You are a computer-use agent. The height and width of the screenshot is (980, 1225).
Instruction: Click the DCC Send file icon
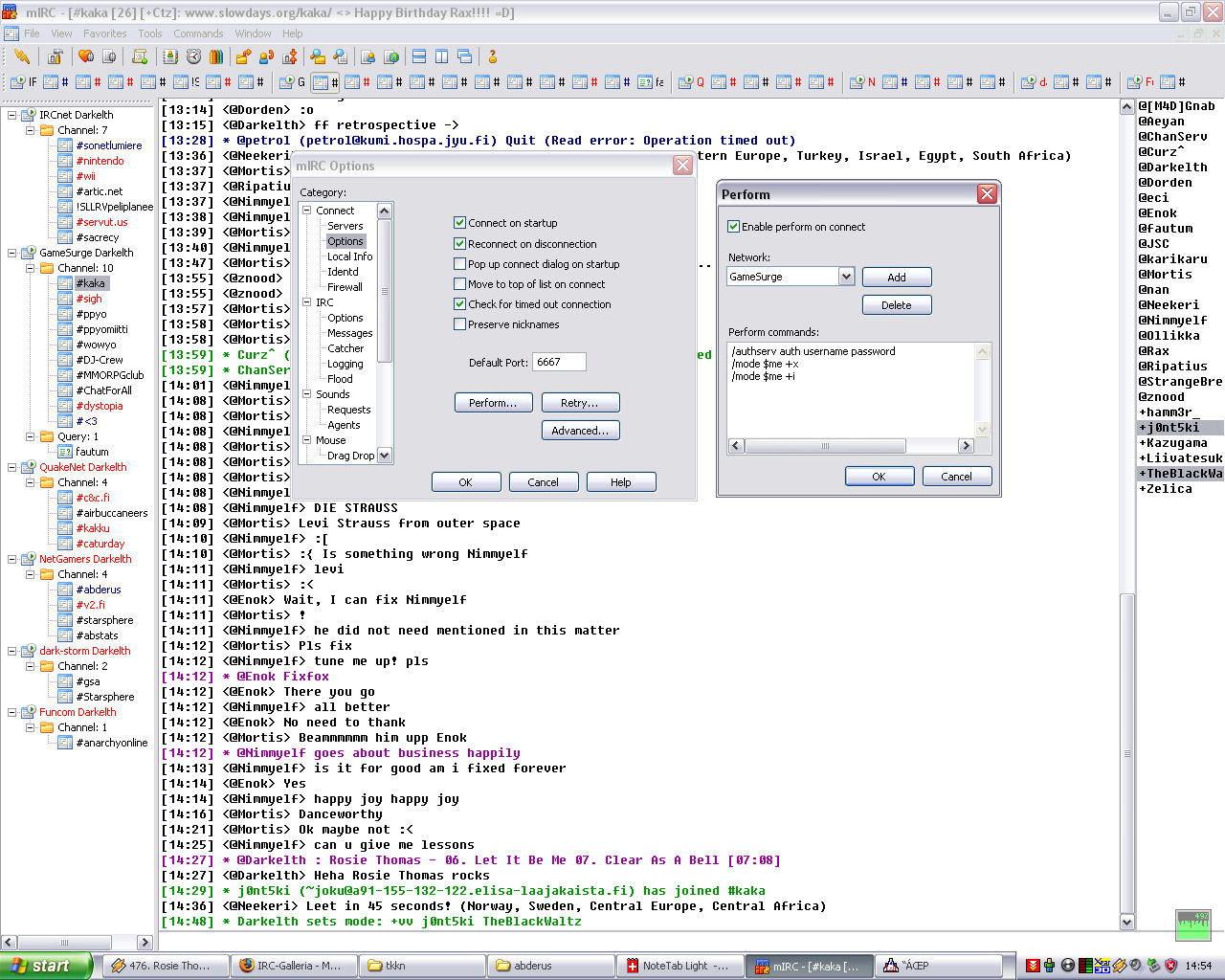click(x=244, y=56)
